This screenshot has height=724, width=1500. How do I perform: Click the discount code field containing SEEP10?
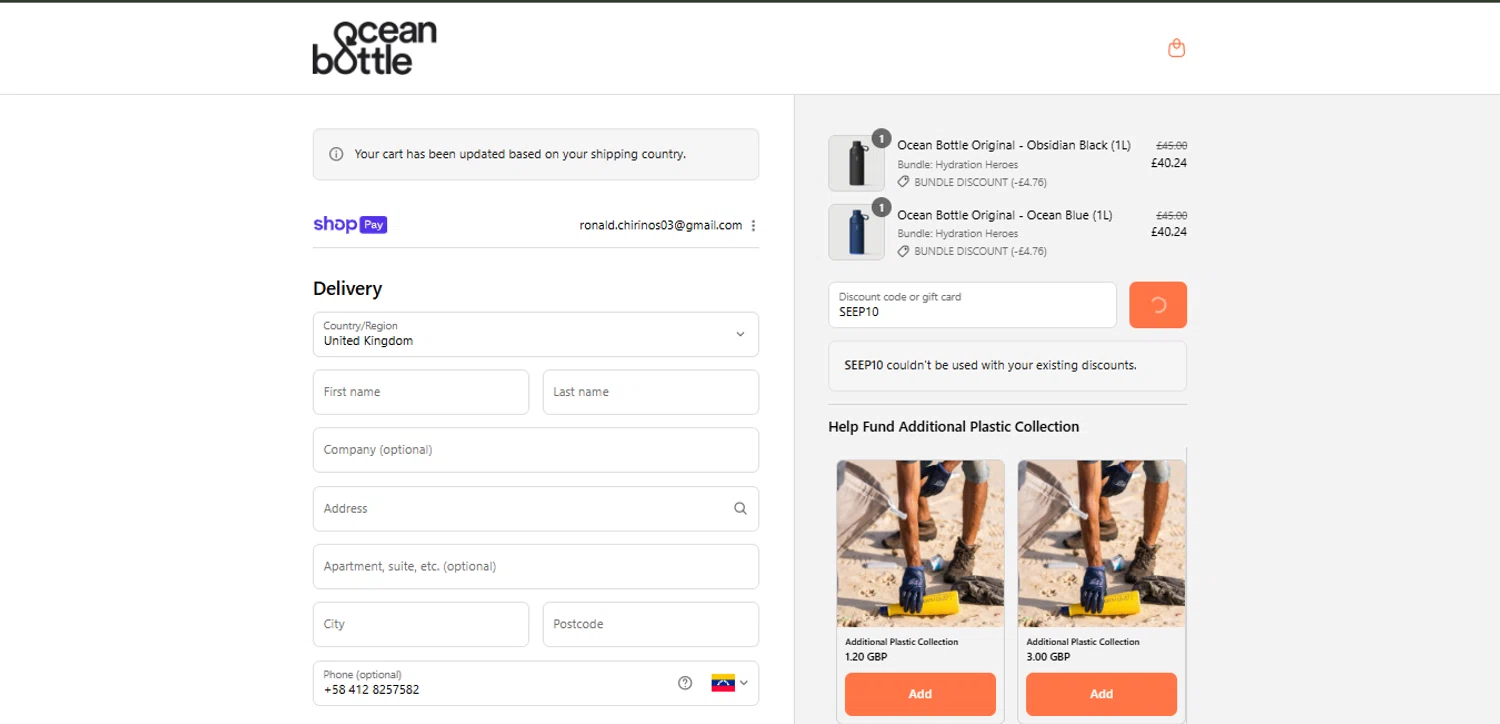point(972,305)
